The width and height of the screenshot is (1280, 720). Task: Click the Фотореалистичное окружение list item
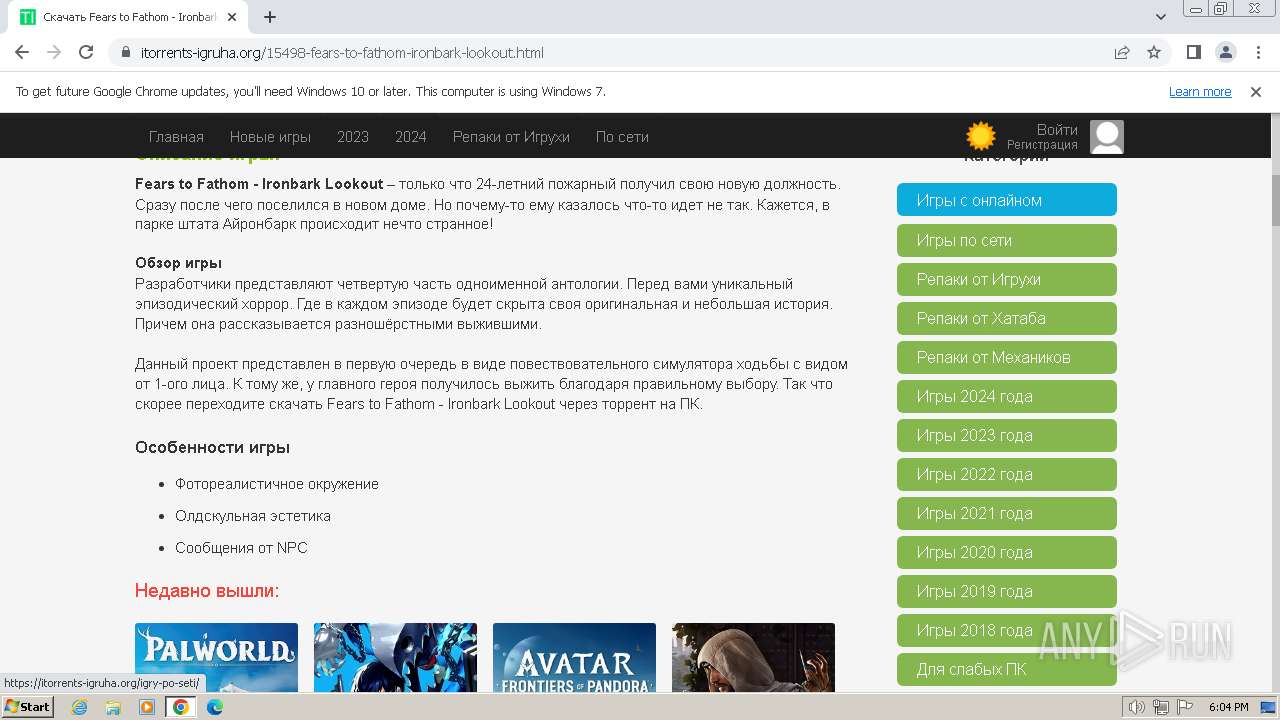tap(277, 484)
